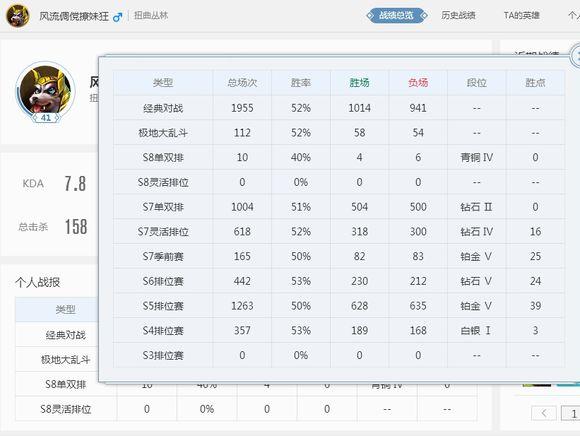Select the S5排位赛 row label
Image resolution: width=580 pixels, height=436 pixels.
[163, 306]
